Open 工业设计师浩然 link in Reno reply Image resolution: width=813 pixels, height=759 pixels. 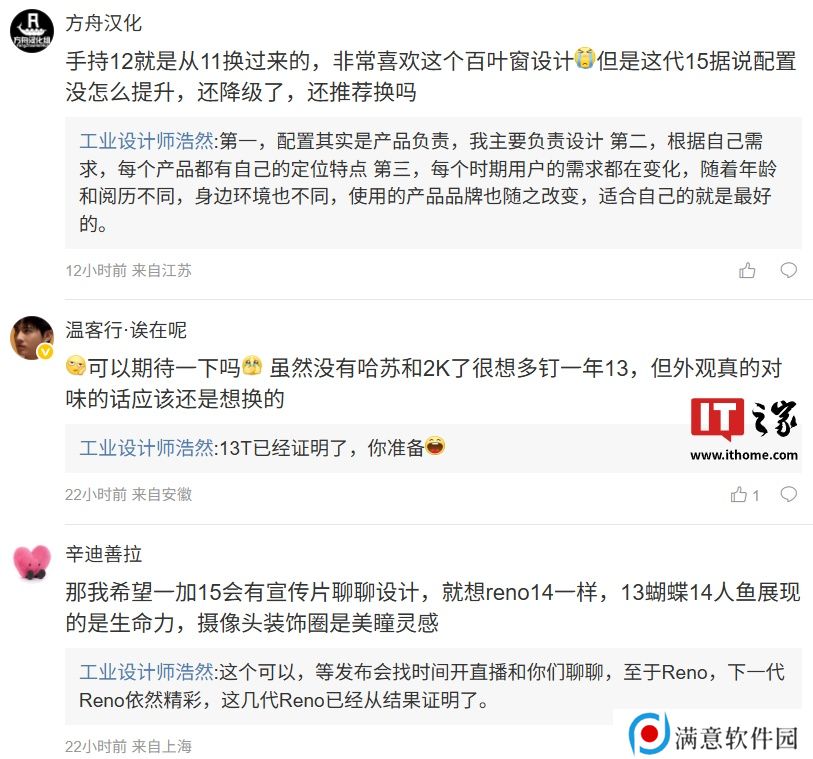coord(146,672)
